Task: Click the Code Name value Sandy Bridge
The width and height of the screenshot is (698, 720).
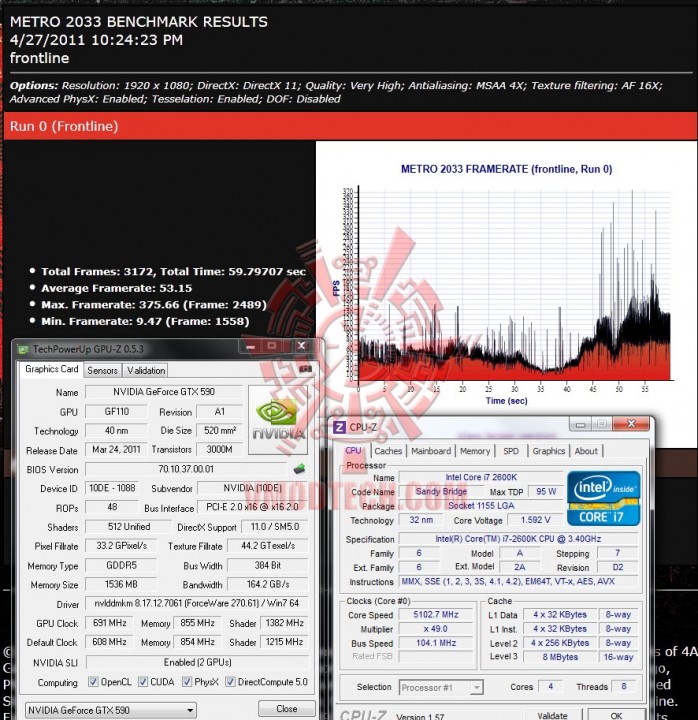Action: 441,491
